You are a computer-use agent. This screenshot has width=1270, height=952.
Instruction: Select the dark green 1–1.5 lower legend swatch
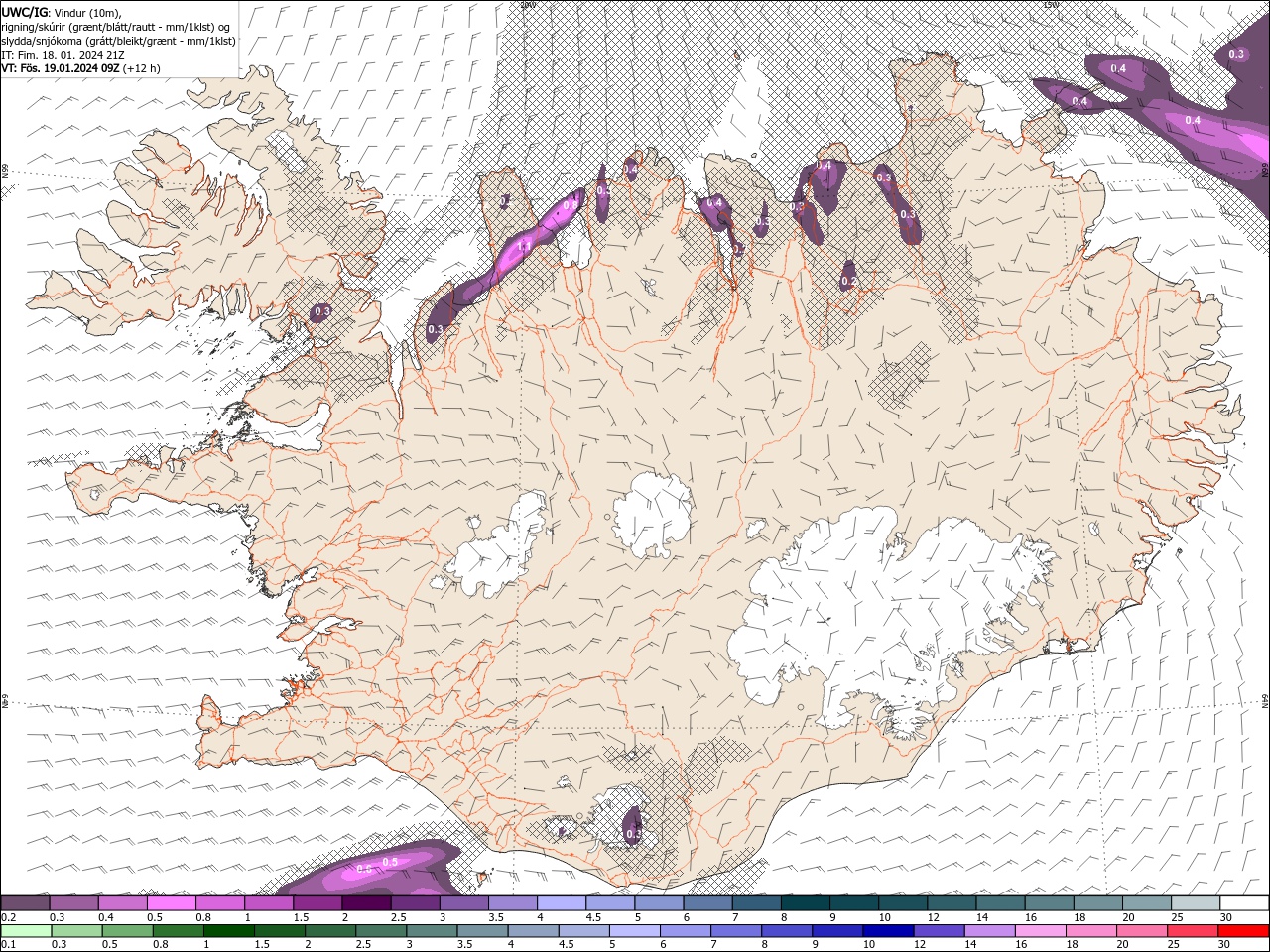[228, 931]
